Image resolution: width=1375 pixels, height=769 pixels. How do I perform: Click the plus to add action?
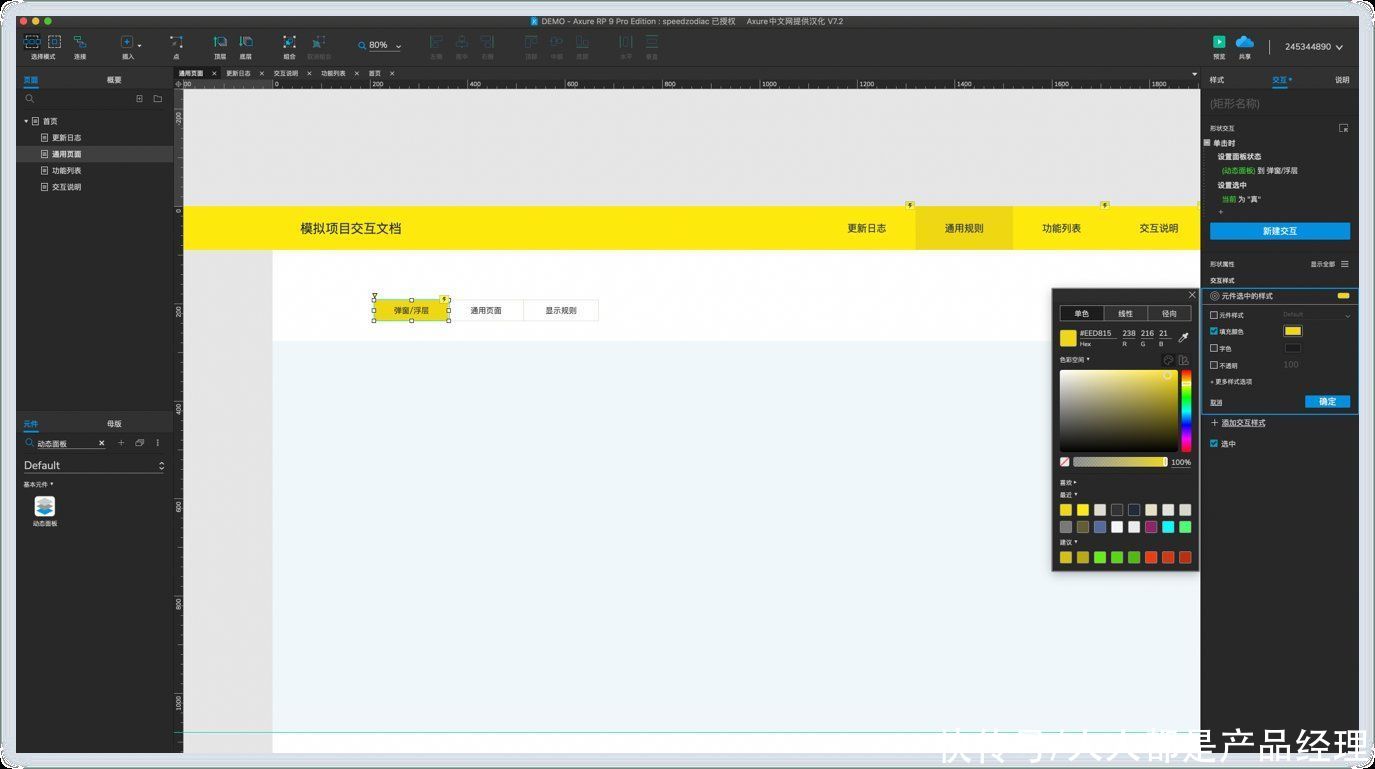1221,212
